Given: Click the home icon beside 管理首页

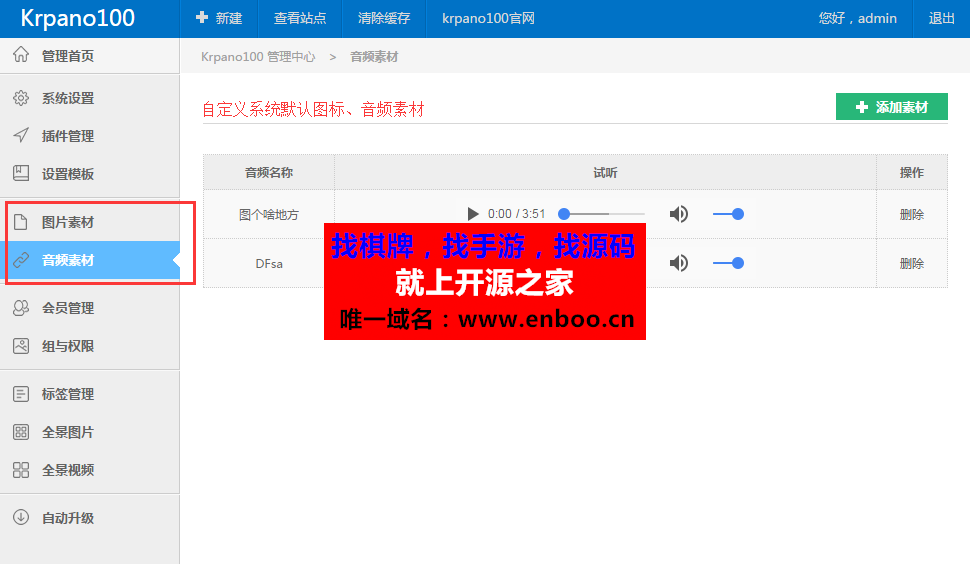Looking at the screenshot, I should click(21, 54).
